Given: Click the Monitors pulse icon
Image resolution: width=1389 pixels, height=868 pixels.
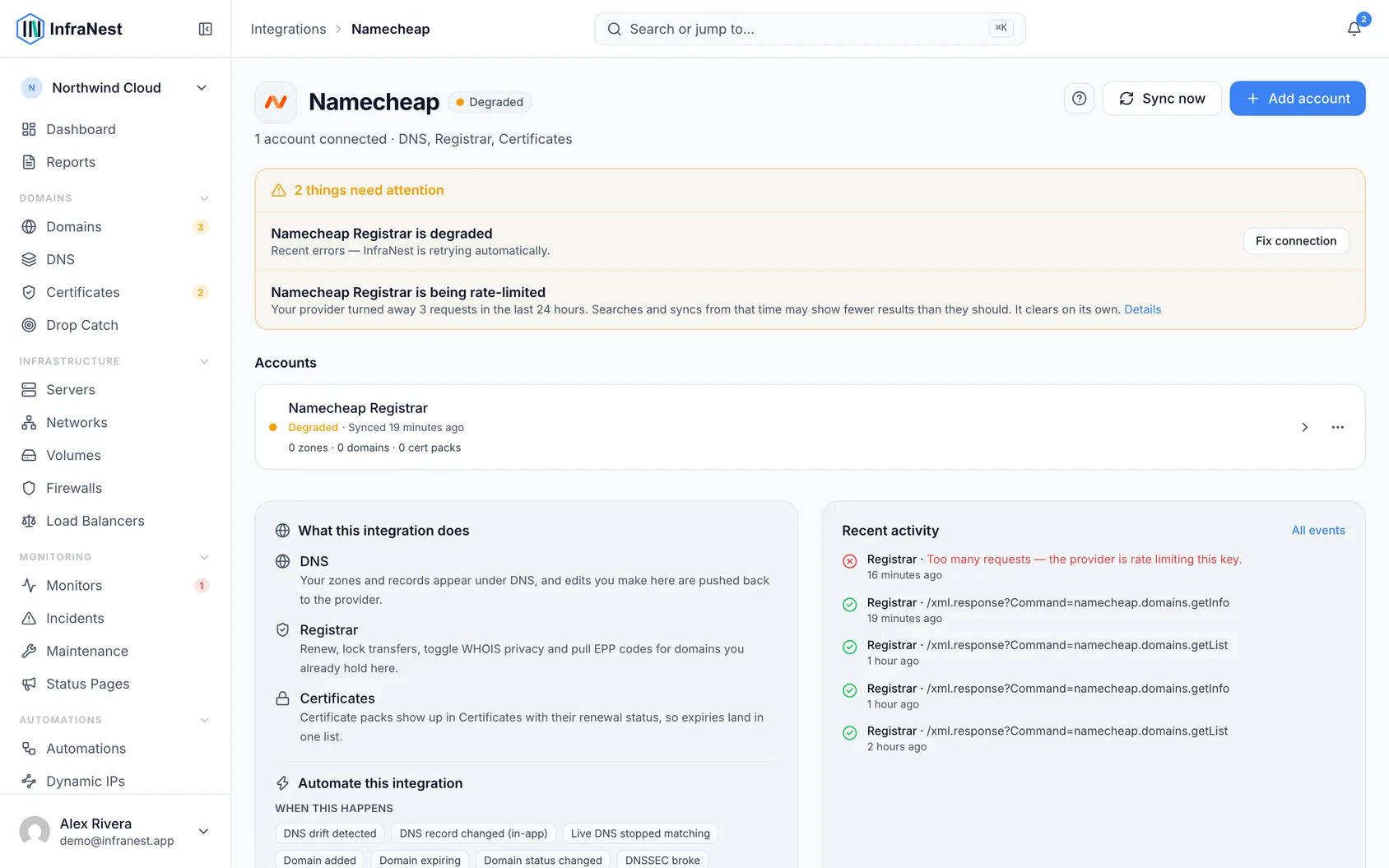Looking at the screenshot, I should coord(29,585).
